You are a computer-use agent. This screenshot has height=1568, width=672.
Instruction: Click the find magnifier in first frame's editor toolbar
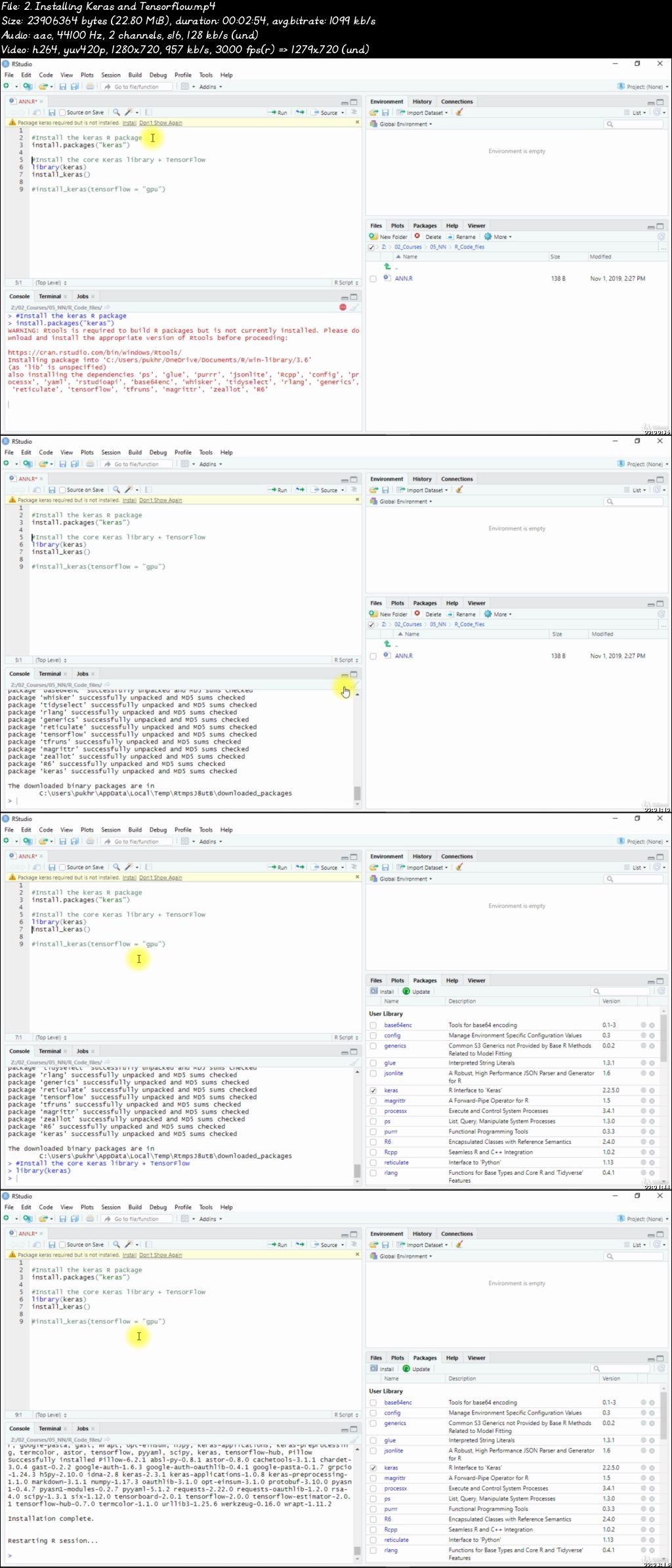pos(116,112)
